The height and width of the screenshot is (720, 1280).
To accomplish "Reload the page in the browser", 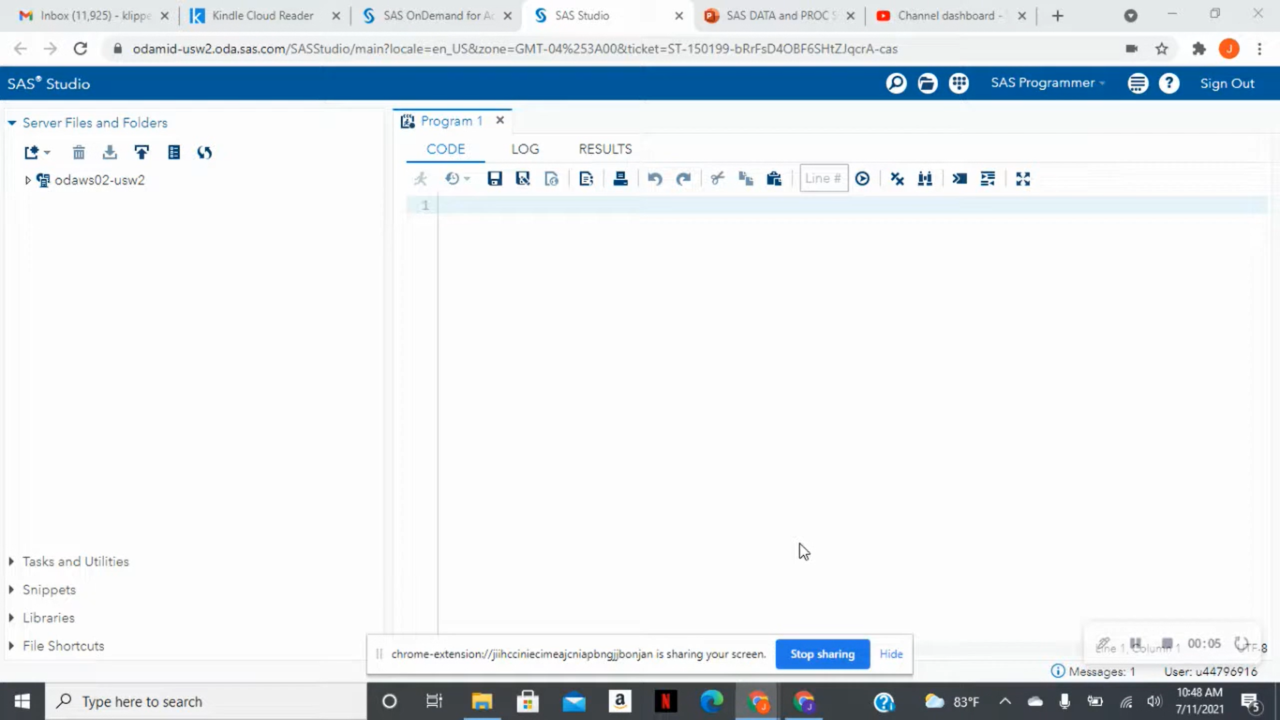I will pos(80,48).
